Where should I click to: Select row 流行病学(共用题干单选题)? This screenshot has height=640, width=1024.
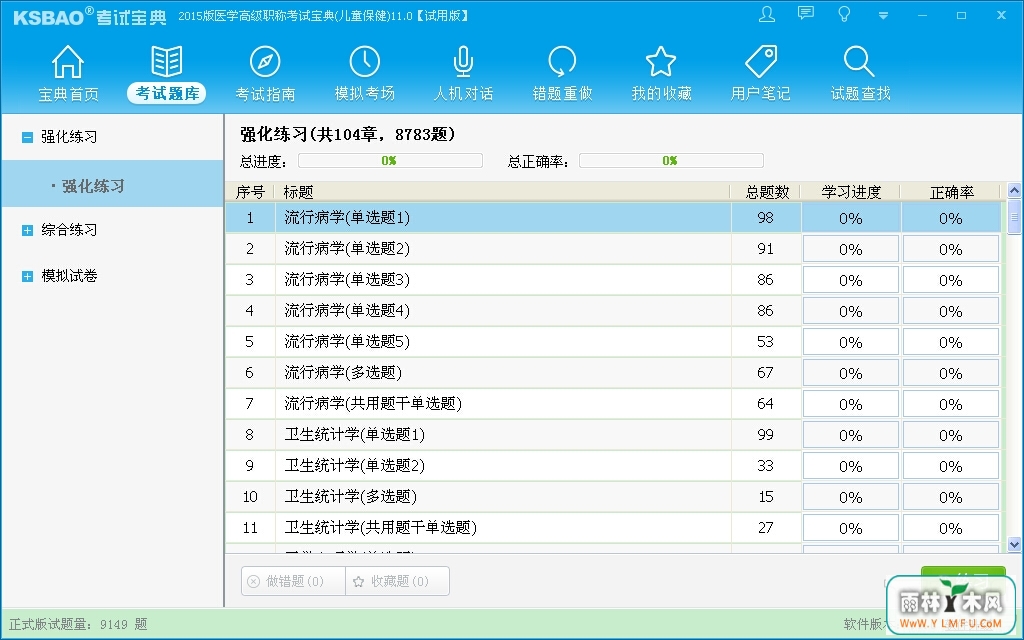pos(613,404)
